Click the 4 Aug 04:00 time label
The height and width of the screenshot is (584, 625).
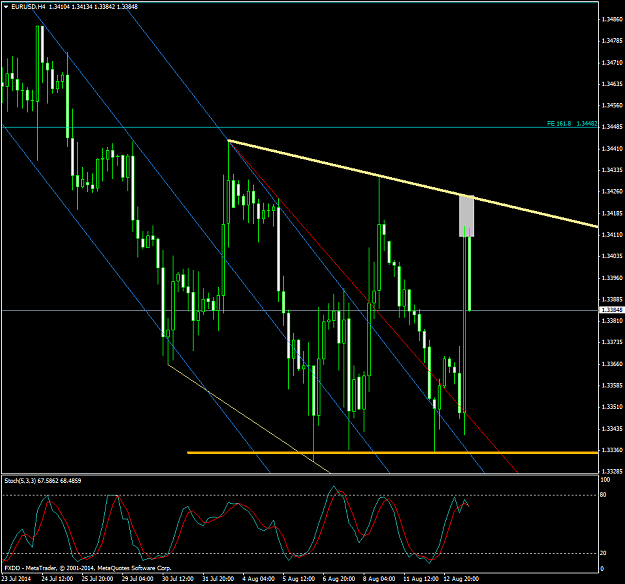tap(259, 578)
